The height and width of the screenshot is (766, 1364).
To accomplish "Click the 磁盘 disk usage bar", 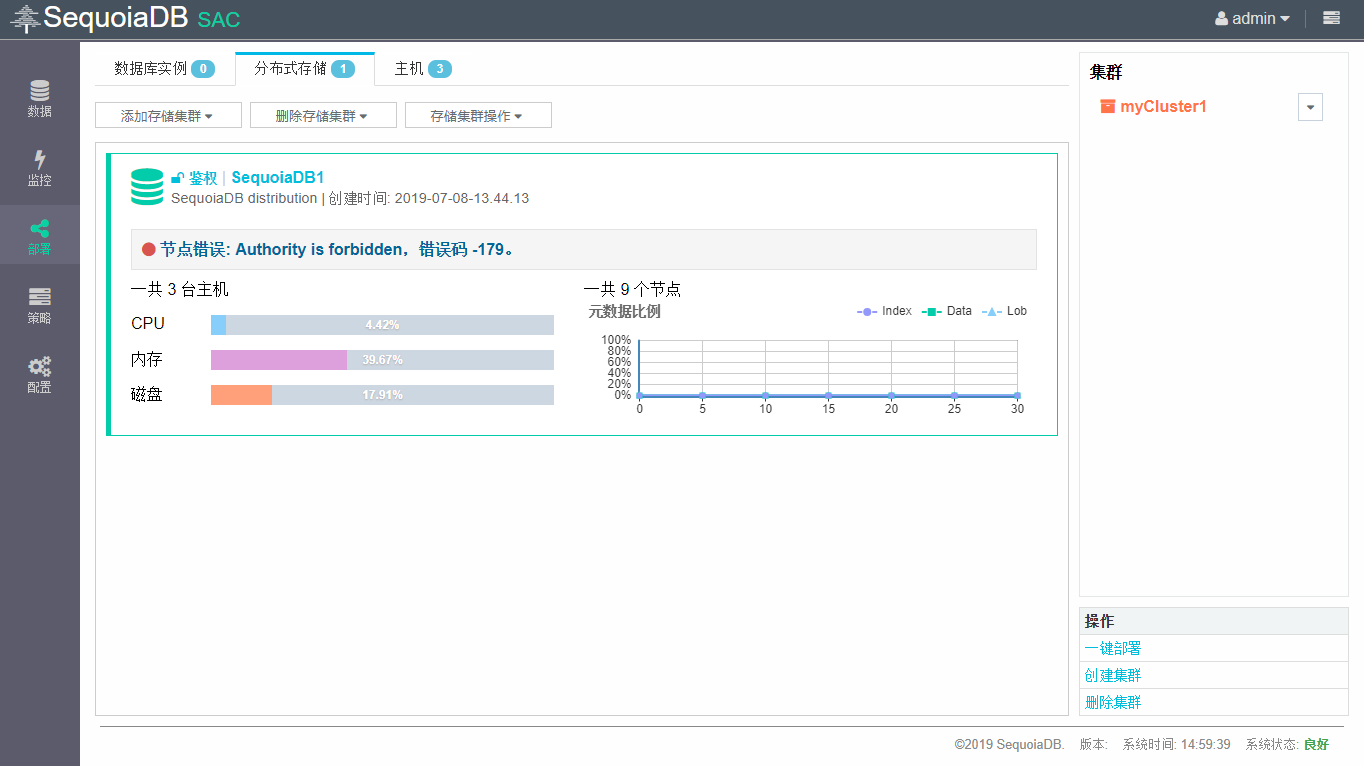I will point(382,395).
